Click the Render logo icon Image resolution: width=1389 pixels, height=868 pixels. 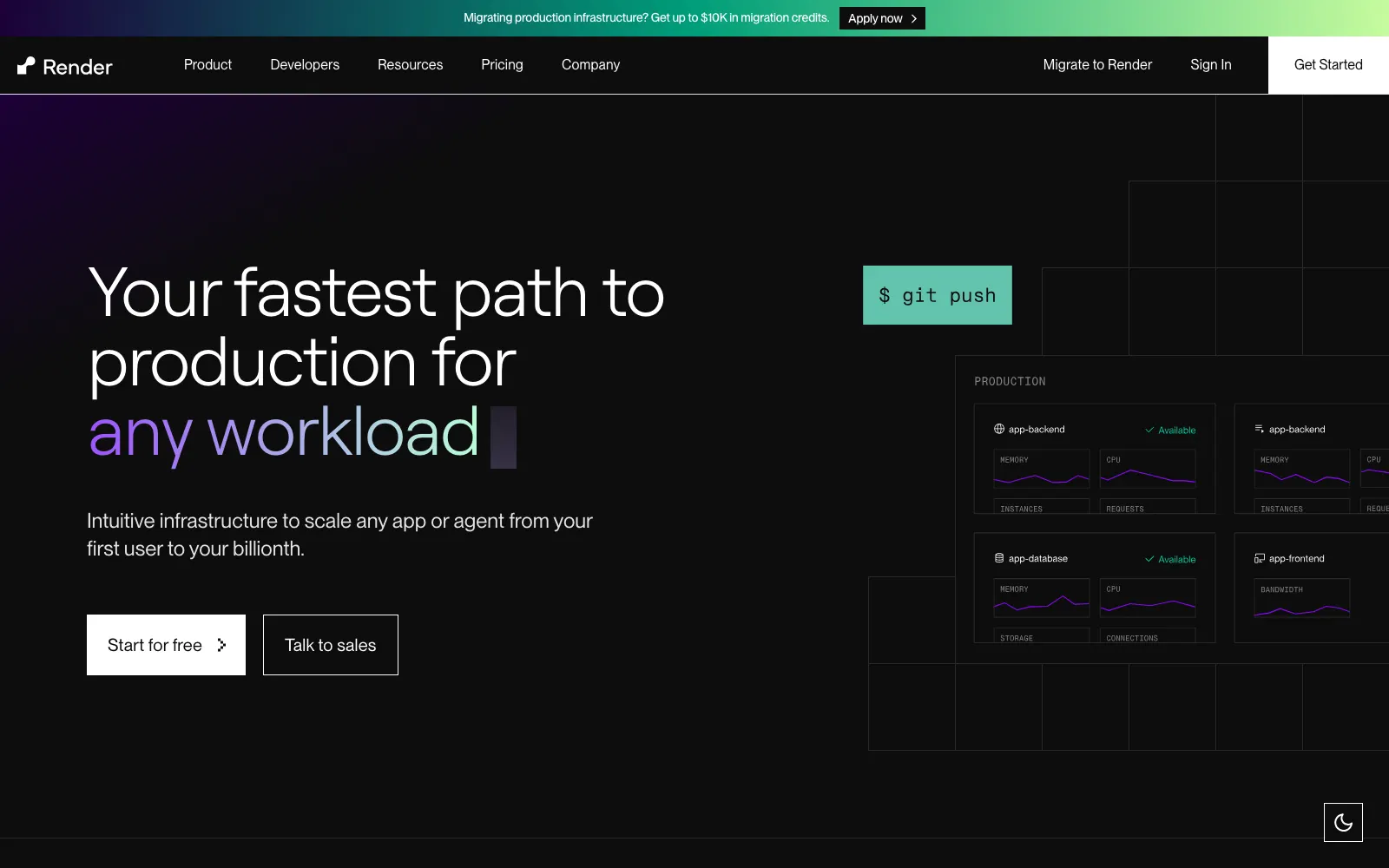pyautogui.click(x=26, y=66)
